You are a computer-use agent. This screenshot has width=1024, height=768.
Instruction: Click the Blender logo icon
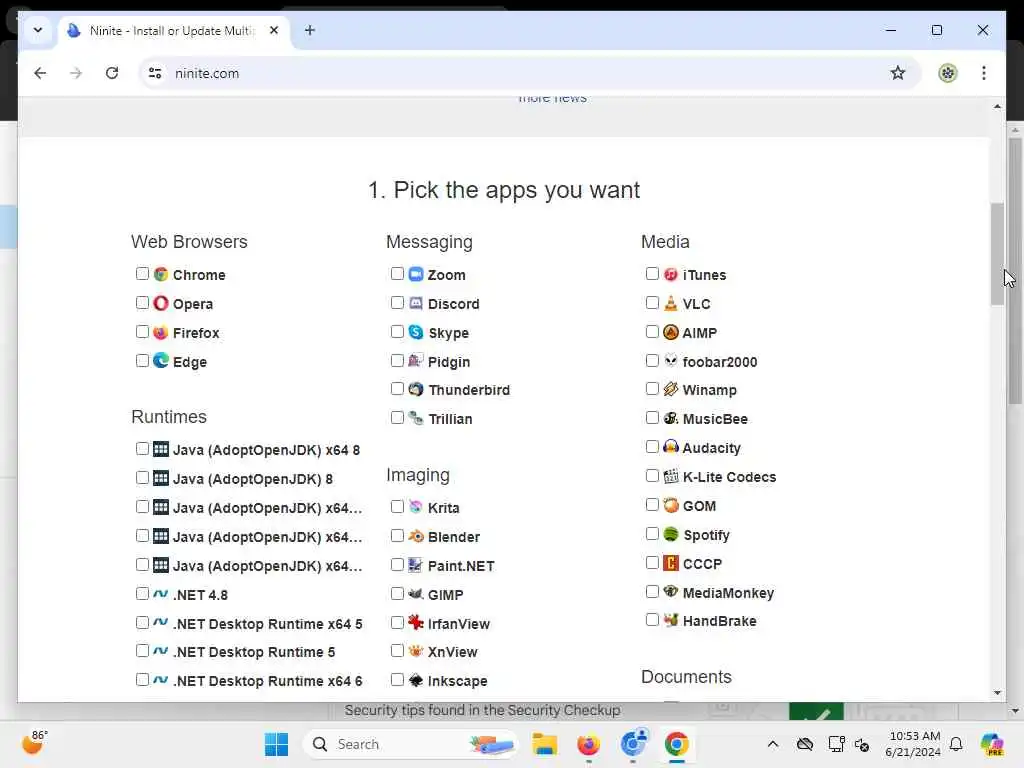click(416, 536)
